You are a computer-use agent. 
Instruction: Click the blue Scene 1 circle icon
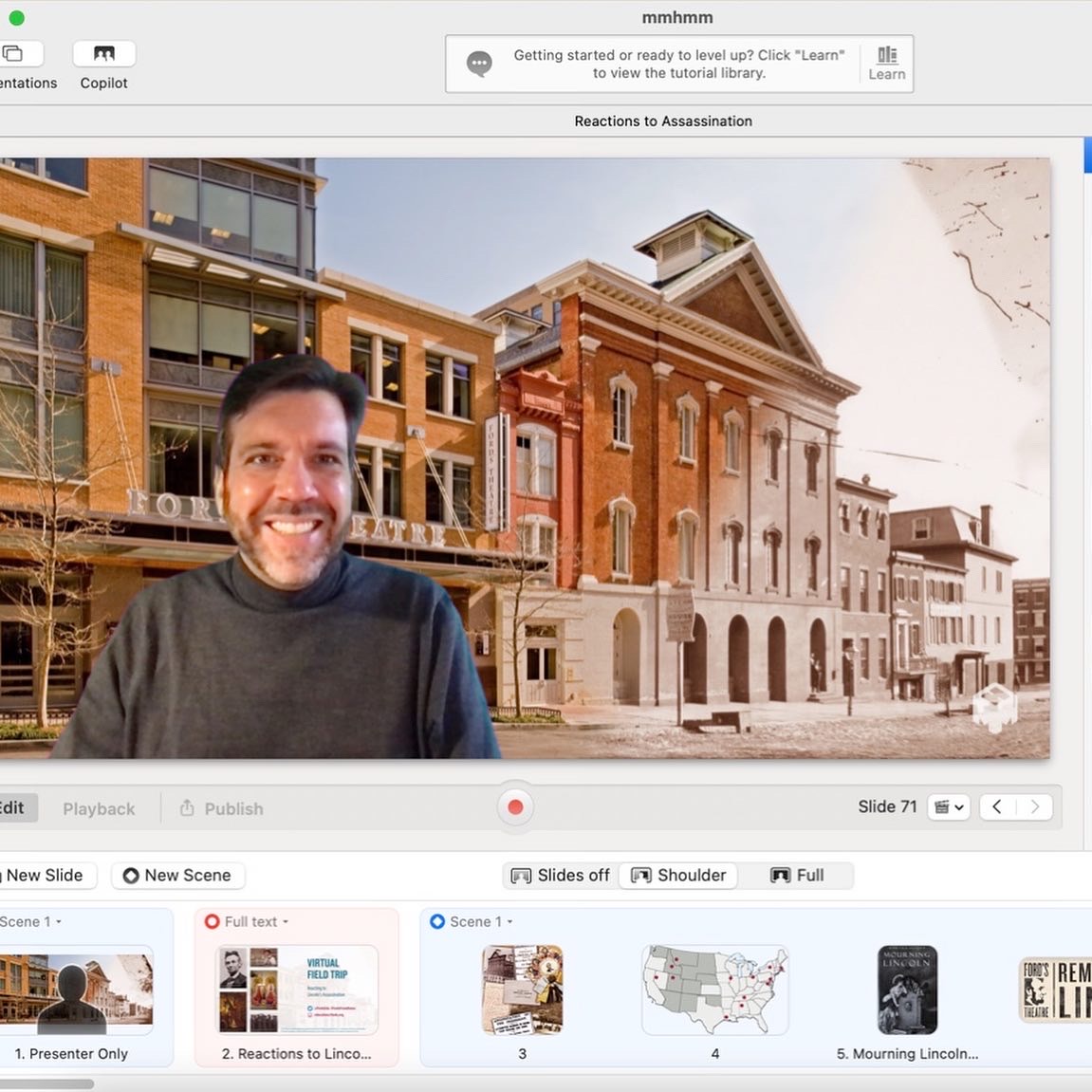click(x=437, y=921)
